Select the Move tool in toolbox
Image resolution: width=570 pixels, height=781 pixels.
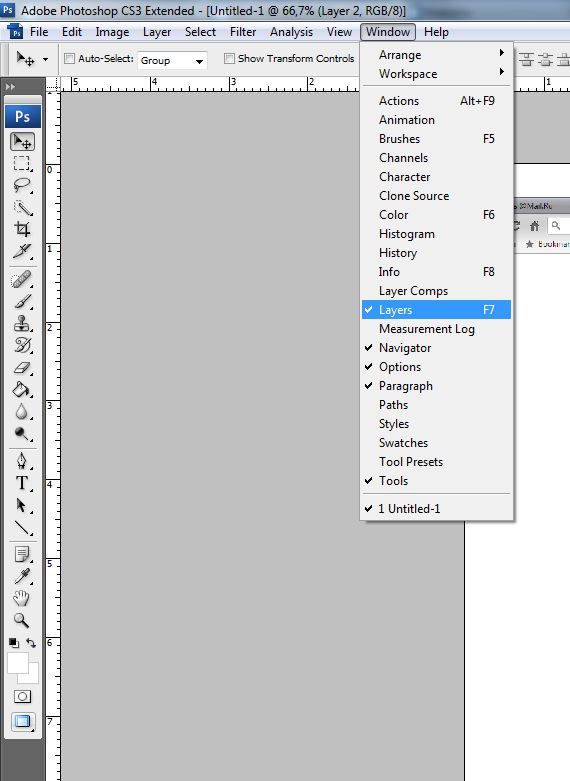(x=22, y=141)
